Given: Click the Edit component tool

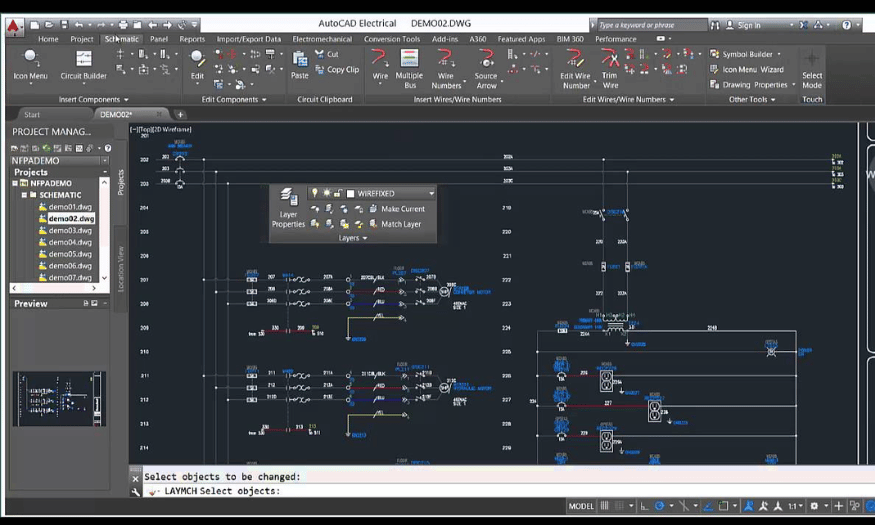Looking at the screenshot, I should click(x=197, y=66).
